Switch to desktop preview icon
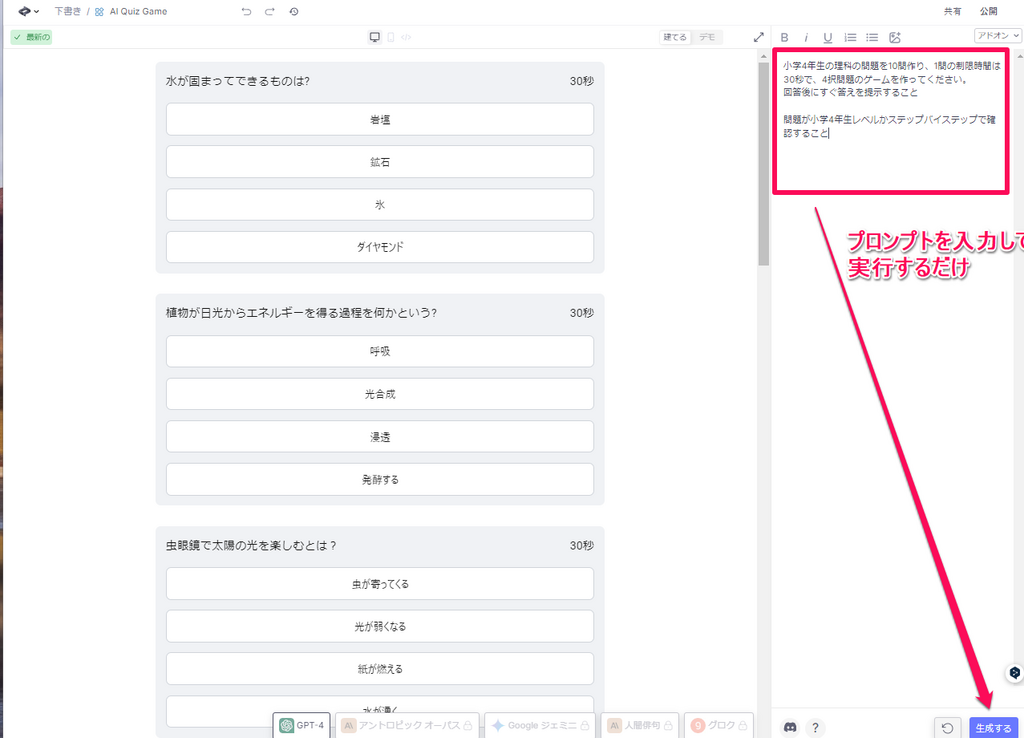Screen dimensions: 1024x738 pyautogui.click(x=375, y=37)
